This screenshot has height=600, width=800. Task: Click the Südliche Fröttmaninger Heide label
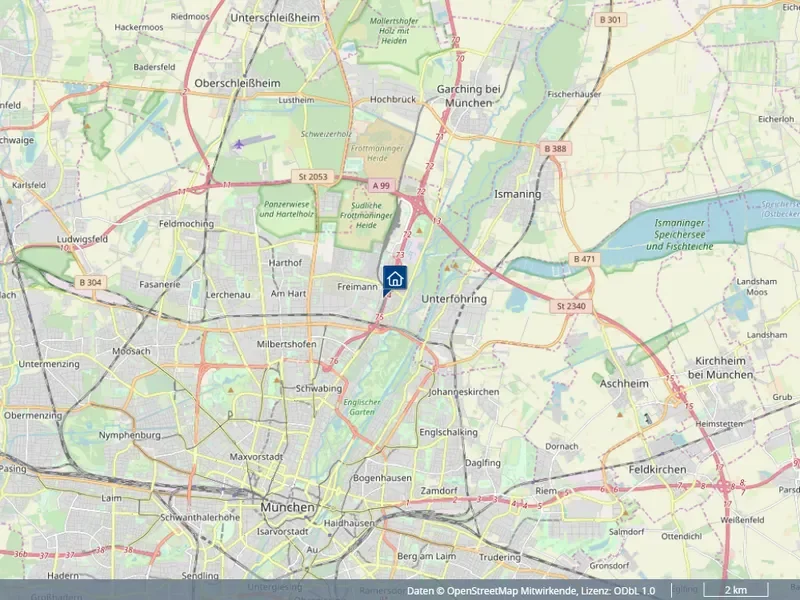[366, 215]
